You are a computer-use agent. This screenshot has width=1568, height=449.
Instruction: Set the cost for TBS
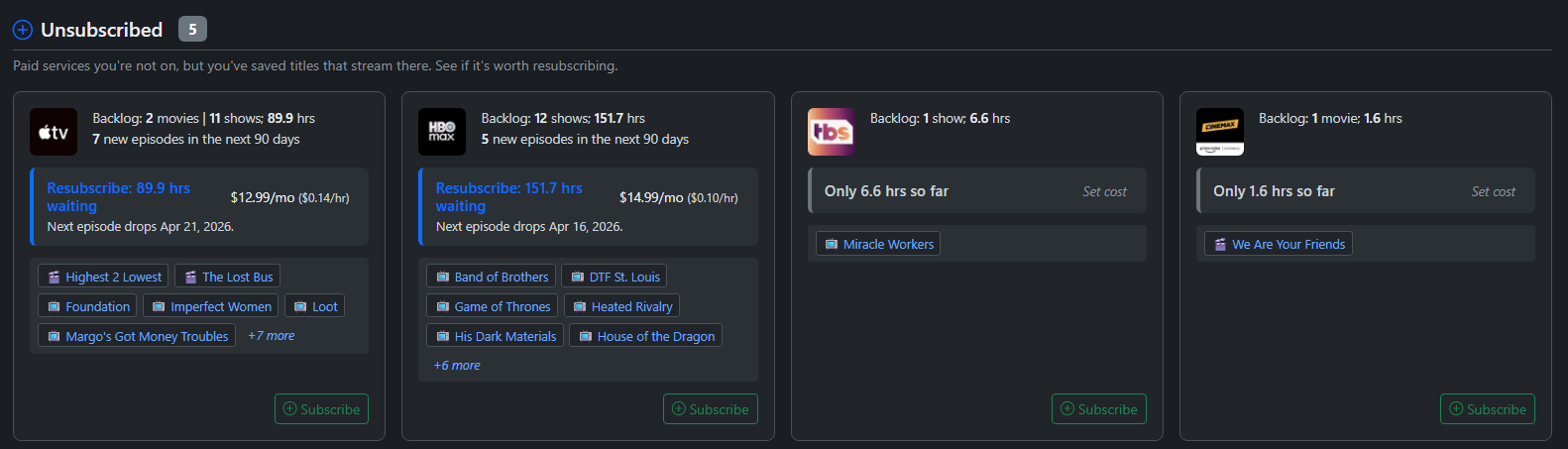(x=1104, y=191)
